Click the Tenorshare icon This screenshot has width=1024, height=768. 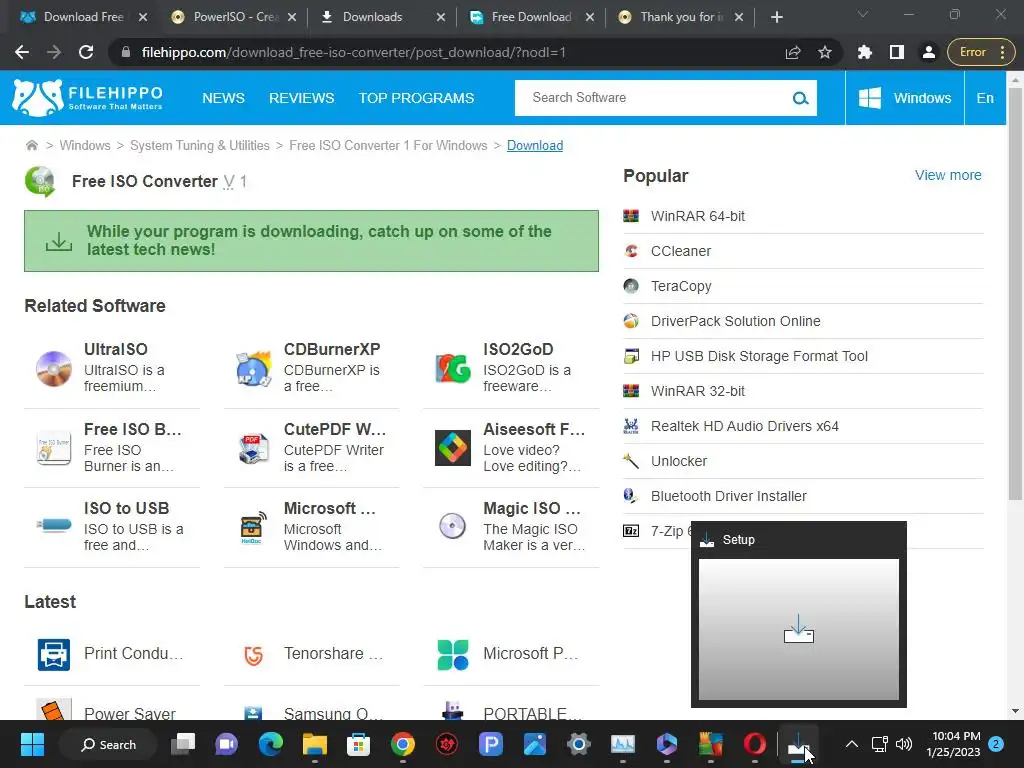[253, 655]
